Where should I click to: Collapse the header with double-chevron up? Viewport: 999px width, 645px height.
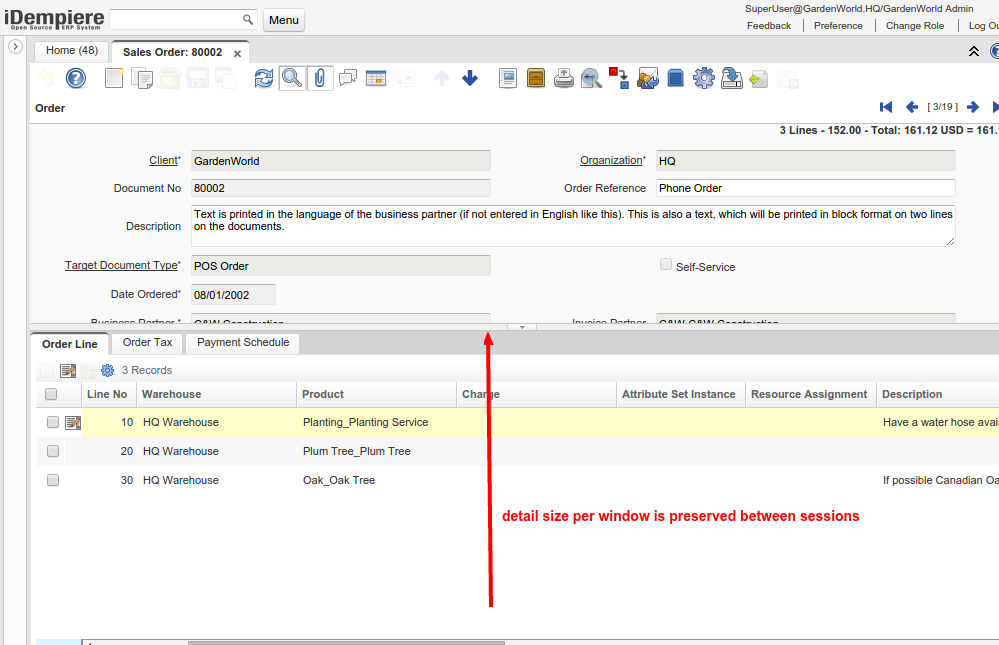tap(974, 52)
